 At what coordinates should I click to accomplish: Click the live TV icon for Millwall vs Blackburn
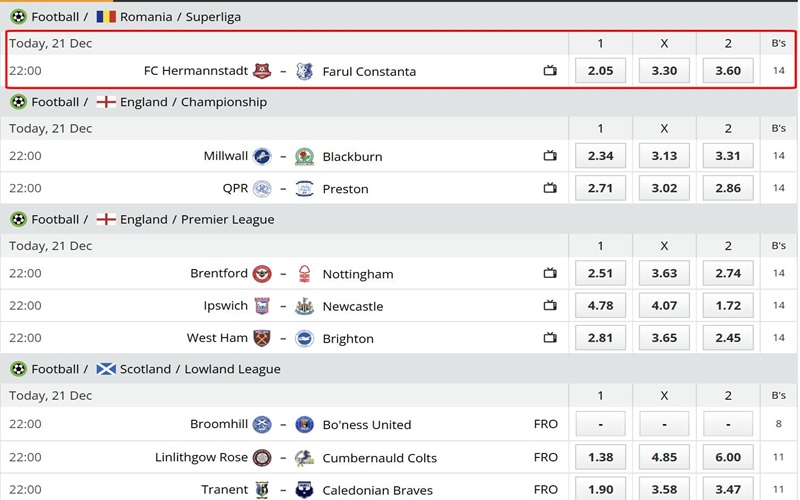[550, 156]
